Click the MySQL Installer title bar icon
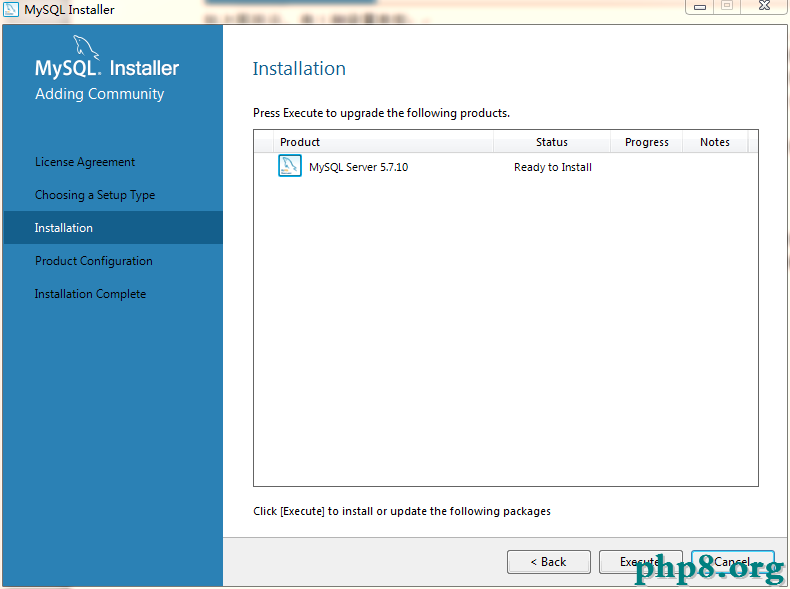 pos(11,9)
